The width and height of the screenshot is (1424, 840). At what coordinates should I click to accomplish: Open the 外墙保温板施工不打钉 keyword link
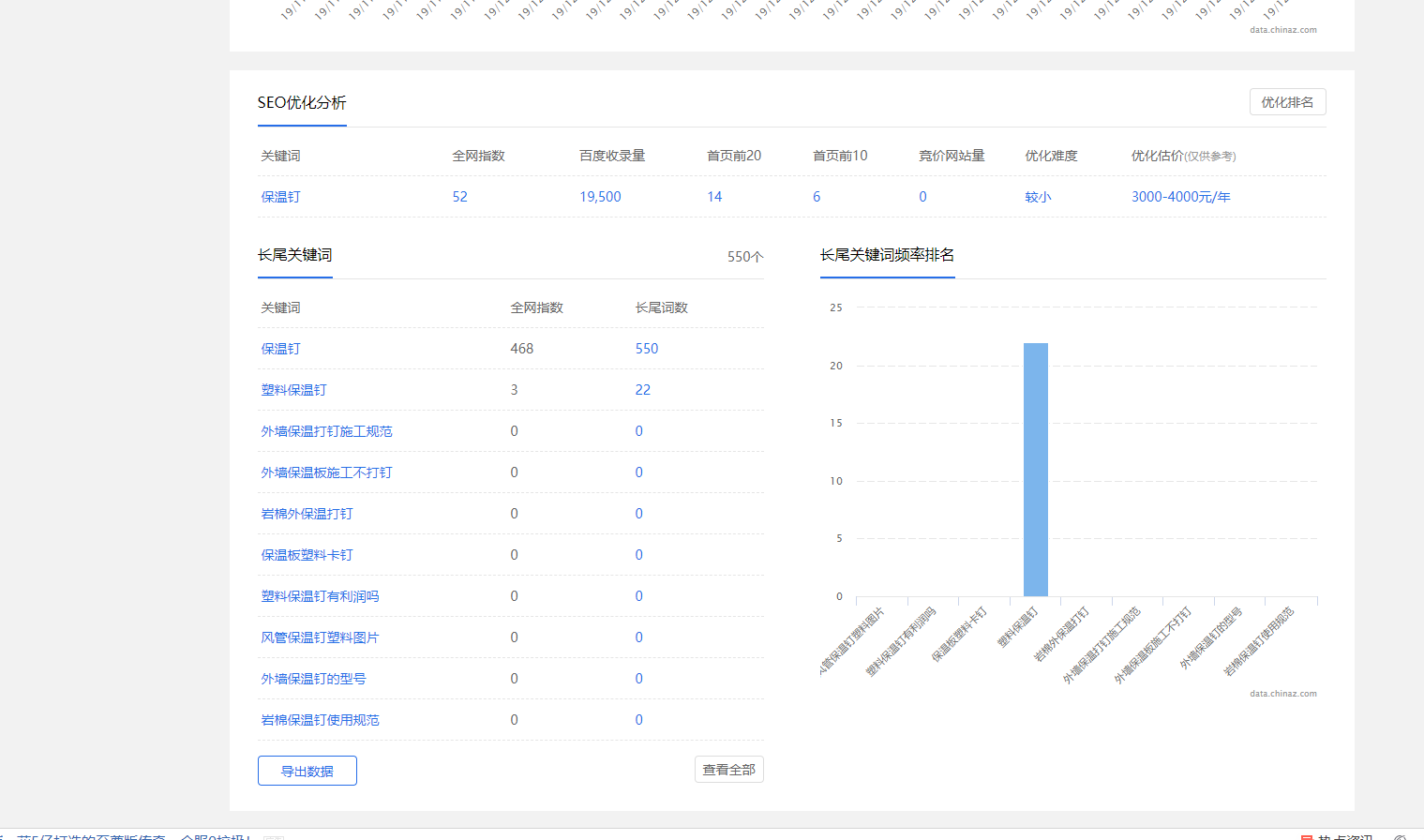click(x=326, y=472)
